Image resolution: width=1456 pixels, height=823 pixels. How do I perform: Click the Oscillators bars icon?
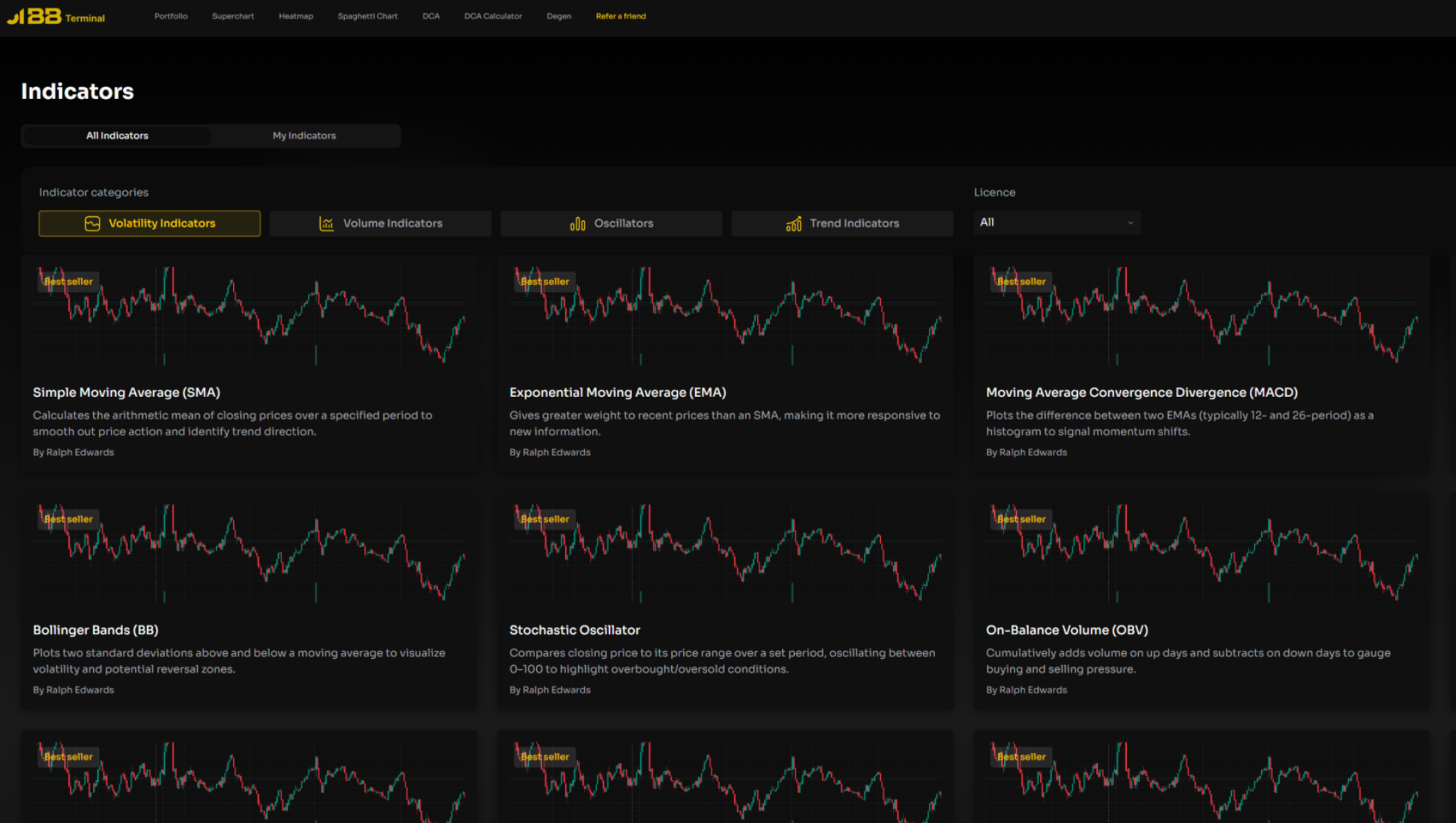tap(577, 223)
